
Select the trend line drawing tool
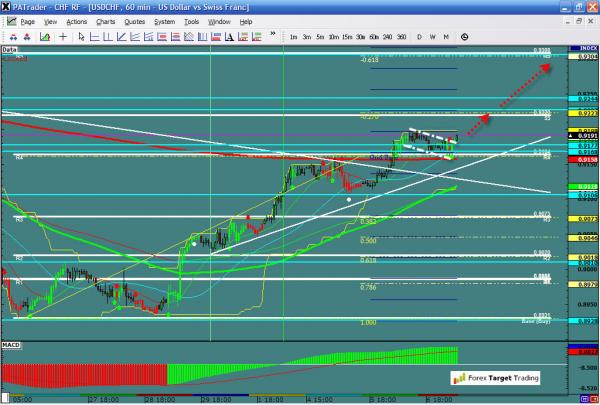pyautogui.click(x=121, y=37)
